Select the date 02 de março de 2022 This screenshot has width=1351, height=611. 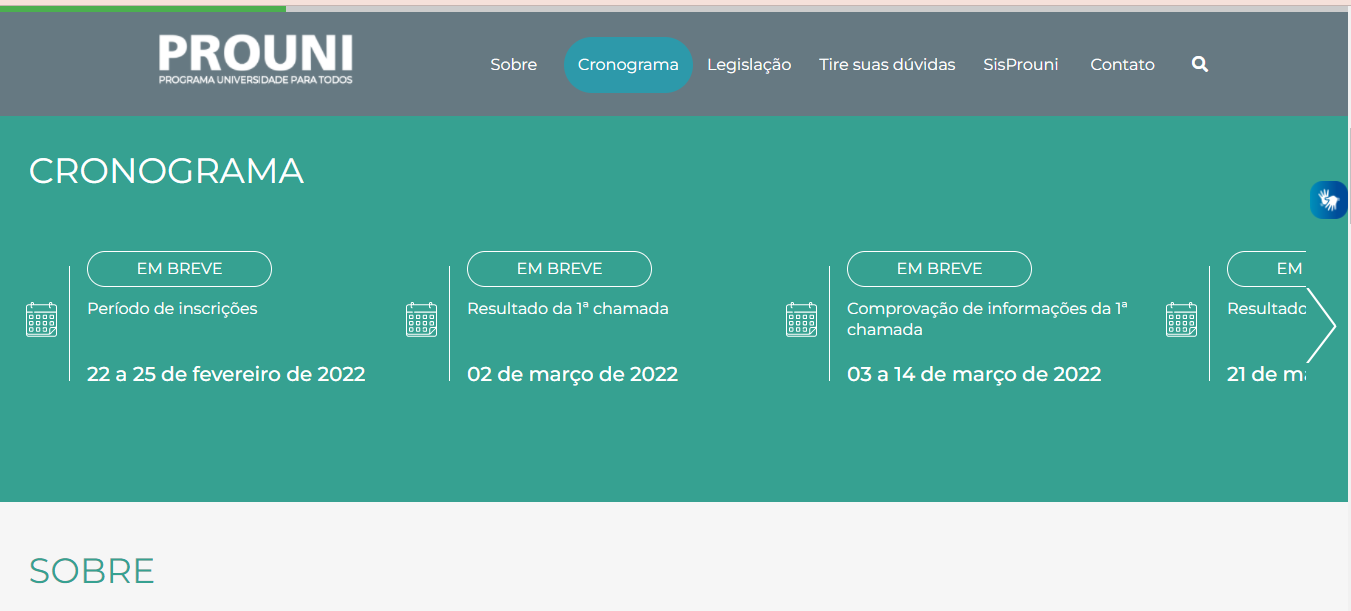point(572,374)
